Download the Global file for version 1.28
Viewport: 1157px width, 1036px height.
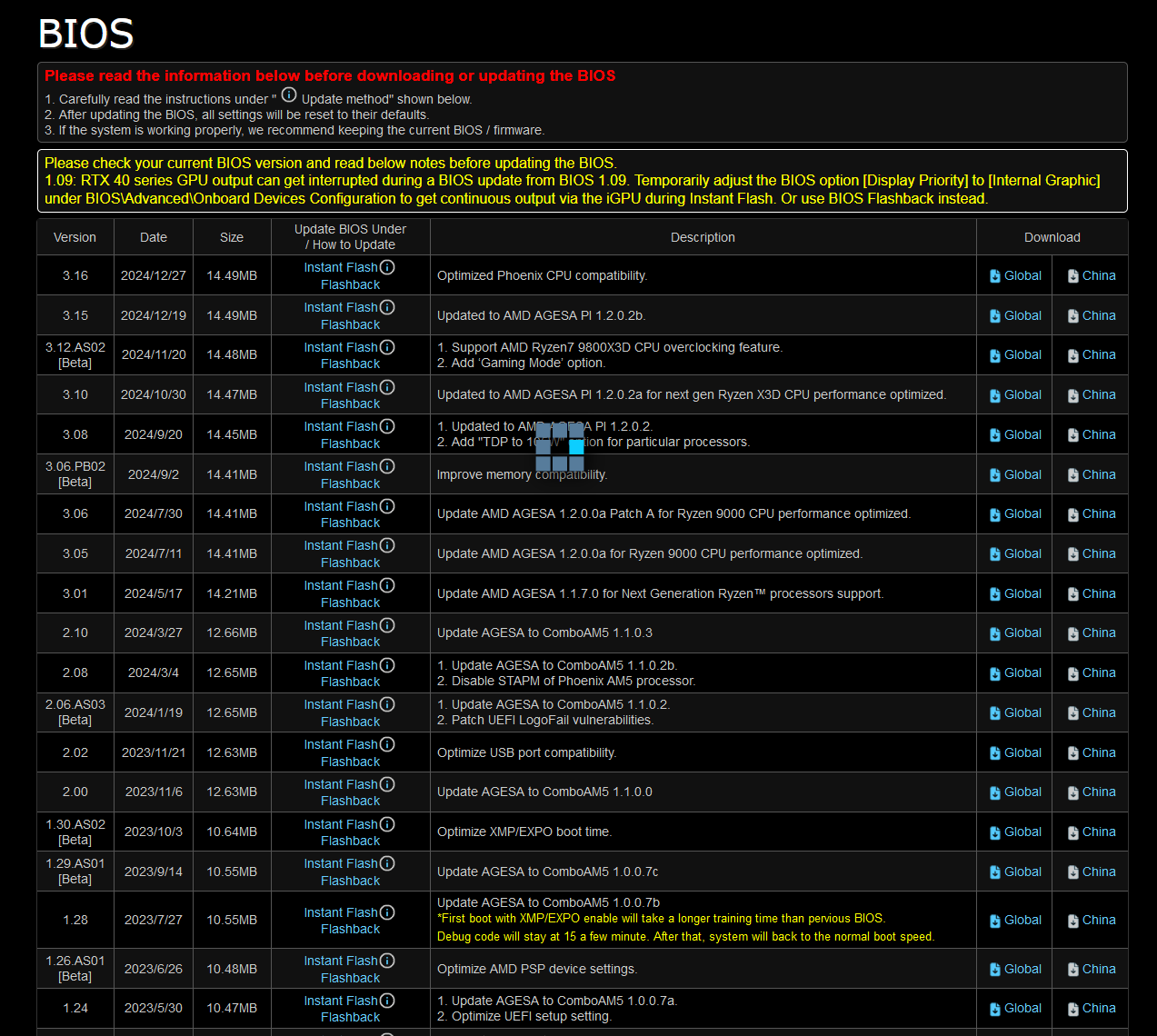[x=1022, y=920]
